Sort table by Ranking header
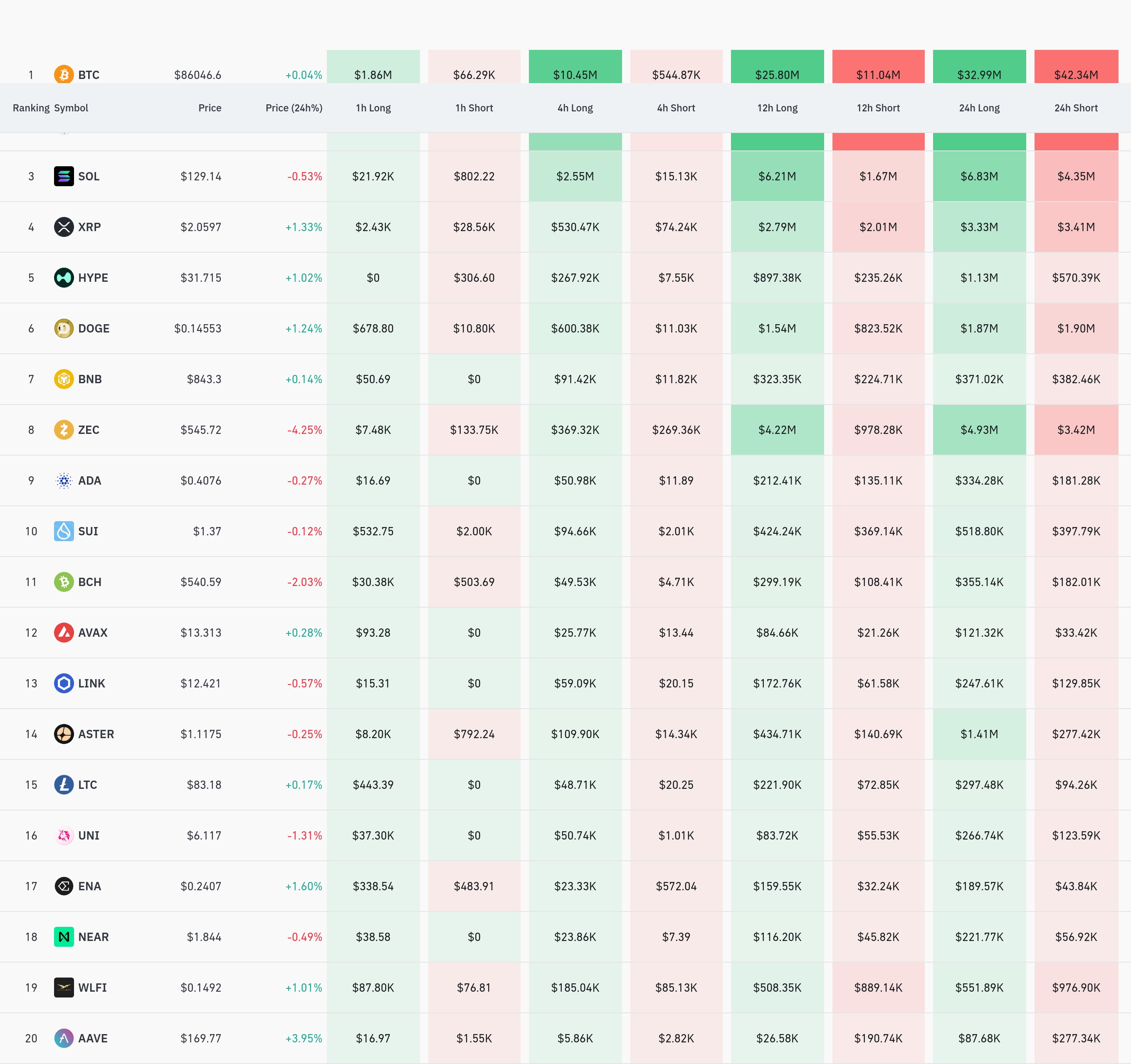Image resolution: width=1131 pixels, height=1064 pixels. [x=31, y=108]
